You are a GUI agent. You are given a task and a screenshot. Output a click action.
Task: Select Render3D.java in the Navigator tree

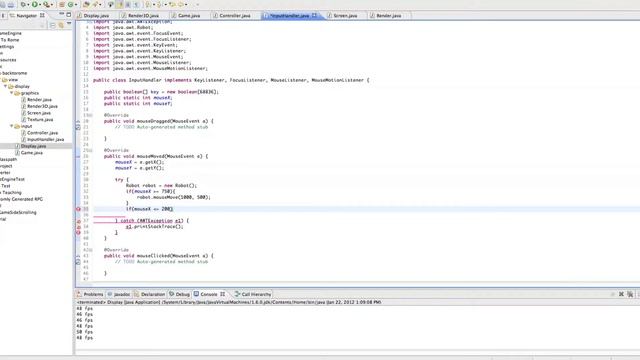42,106
